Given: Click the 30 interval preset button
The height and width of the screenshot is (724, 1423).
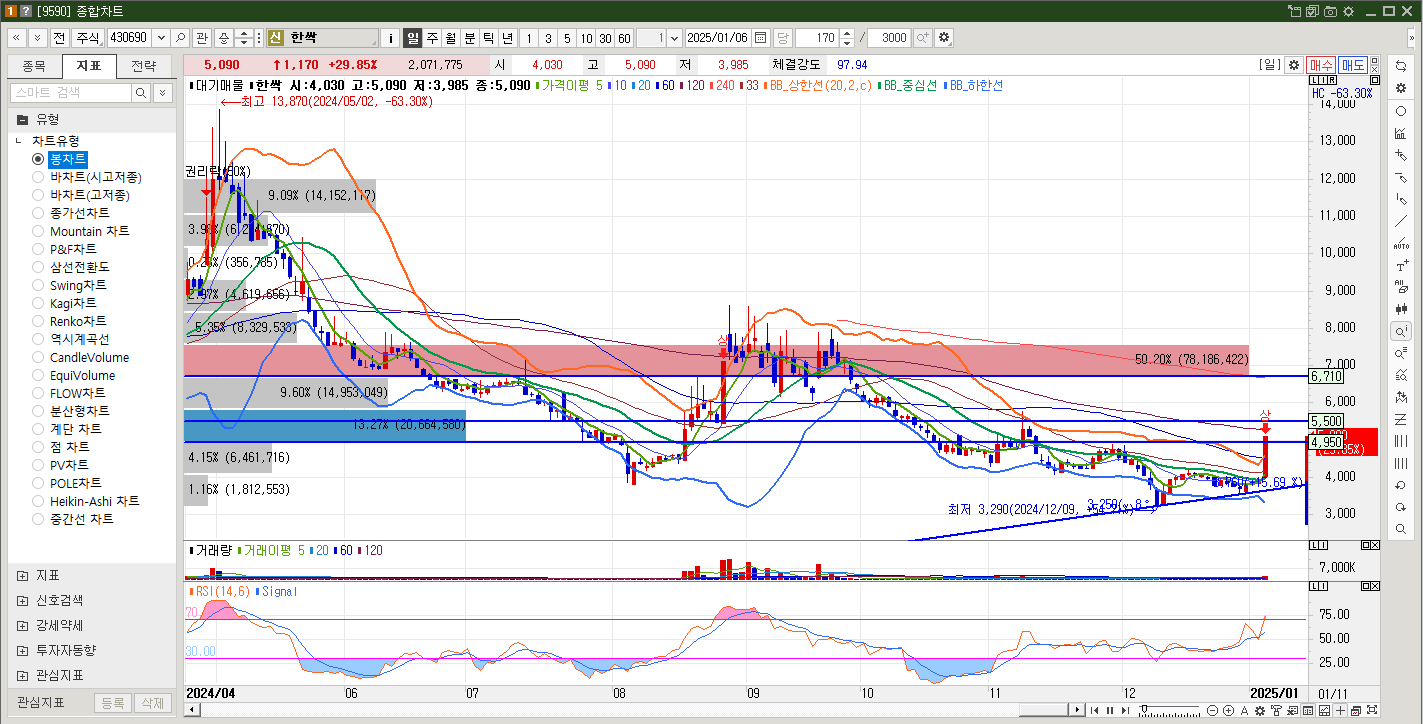Looking at the screenshot, I should [605, 38].
